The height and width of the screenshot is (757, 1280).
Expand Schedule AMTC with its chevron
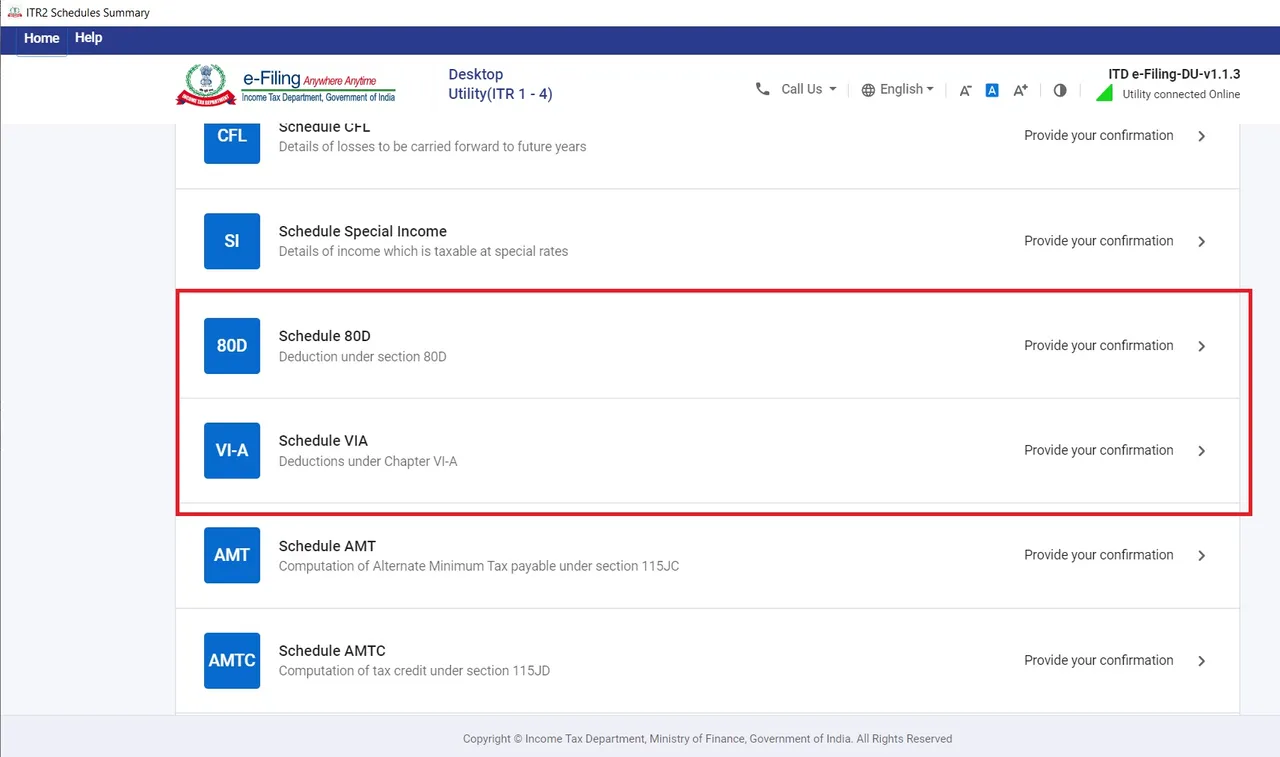click(x=1202, y=660)
